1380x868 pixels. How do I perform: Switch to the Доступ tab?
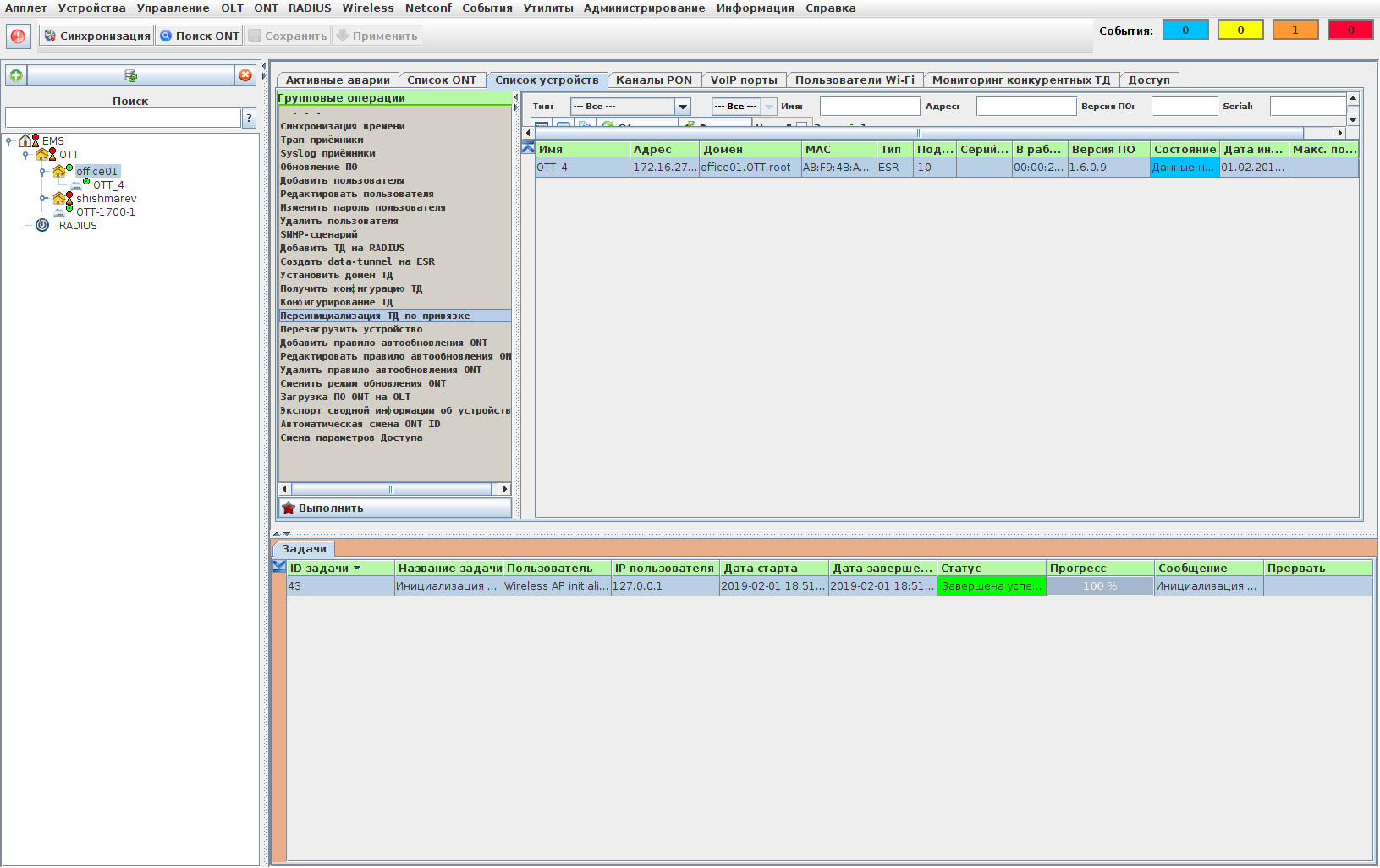(1149, 80)
